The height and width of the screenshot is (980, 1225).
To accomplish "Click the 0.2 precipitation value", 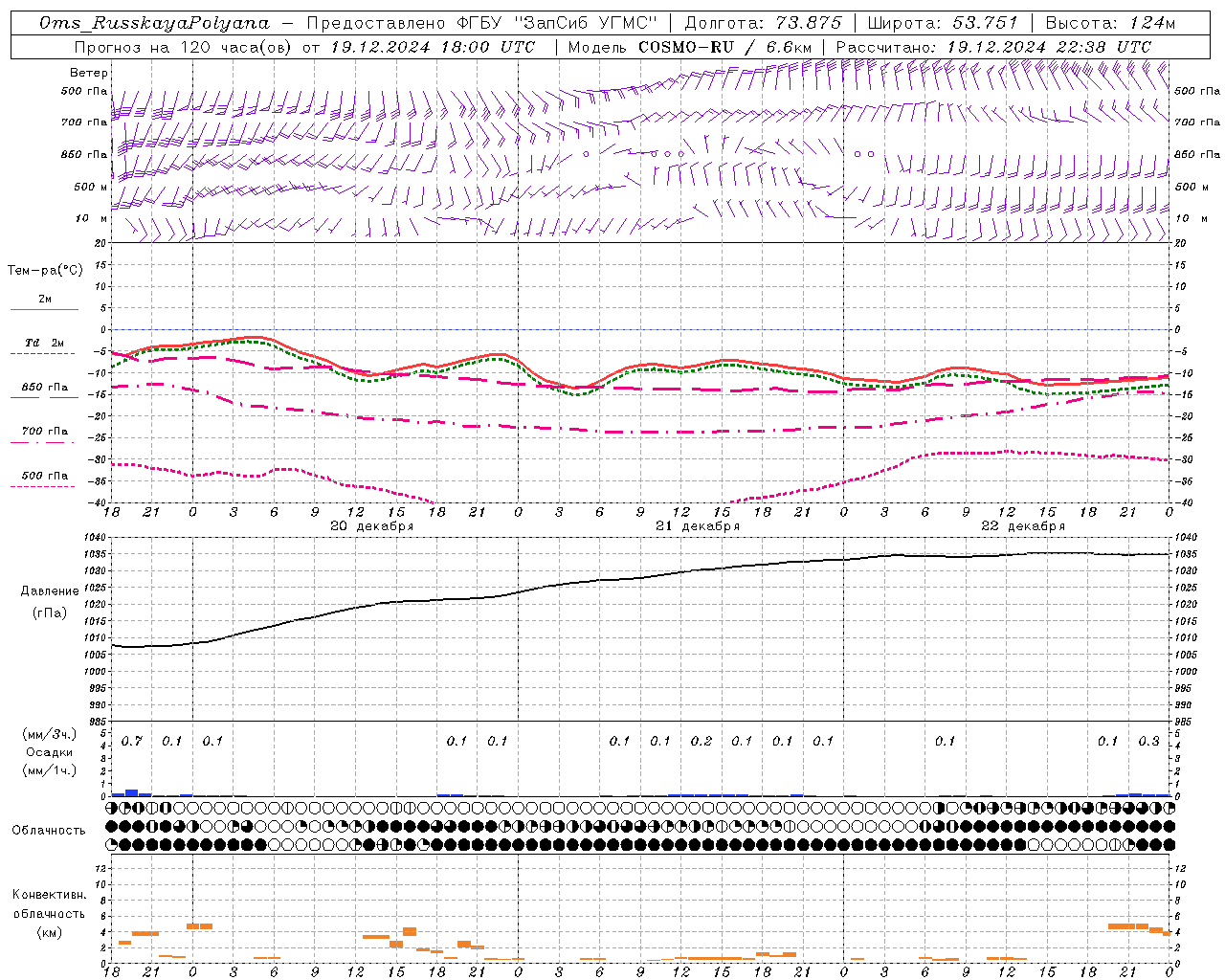I will pos(702,741).
